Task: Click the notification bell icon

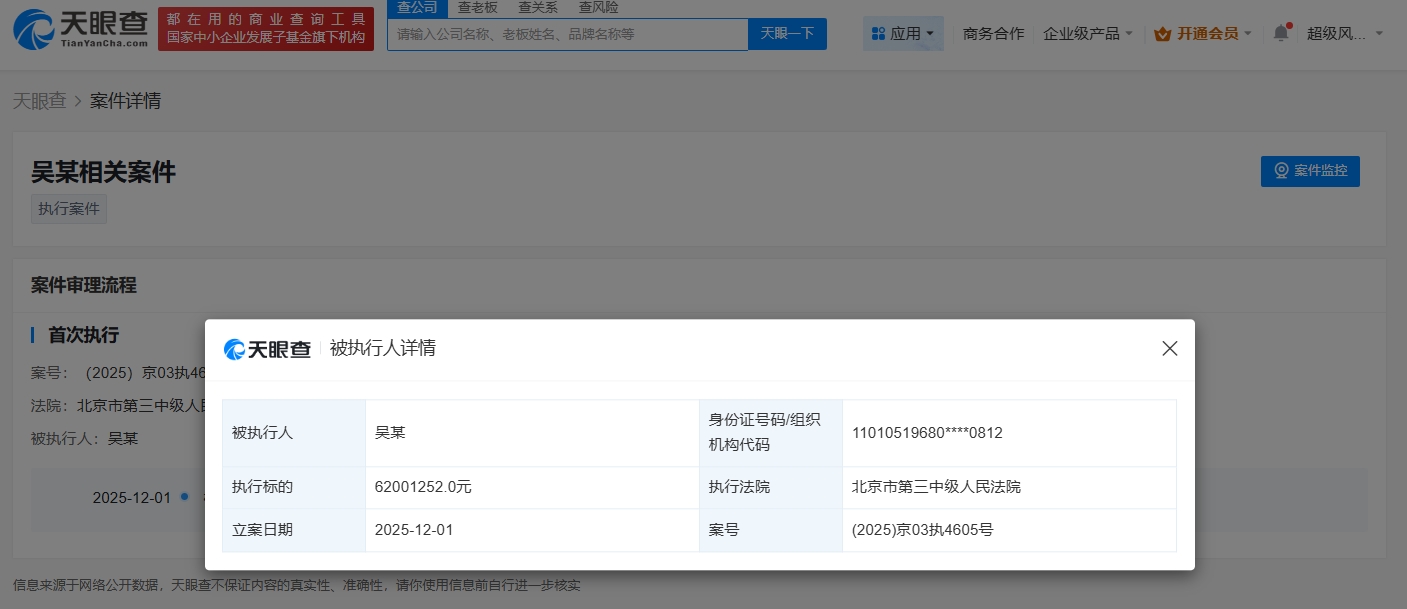Action: pyautogui.click(x=1281, y=33)
